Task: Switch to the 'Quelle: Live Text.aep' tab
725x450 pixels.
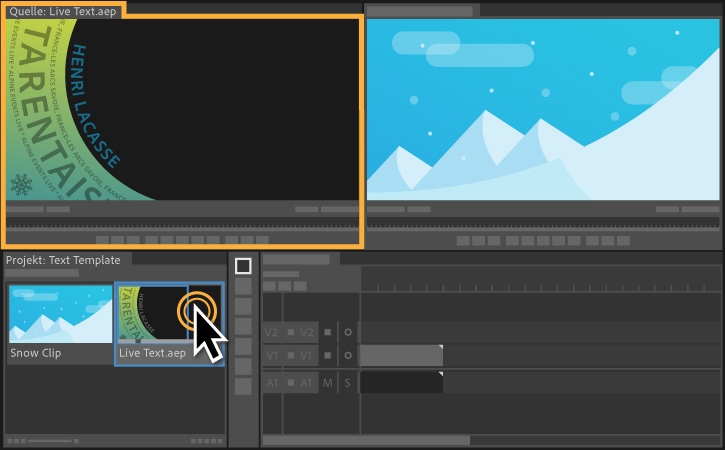Action: 63,11
